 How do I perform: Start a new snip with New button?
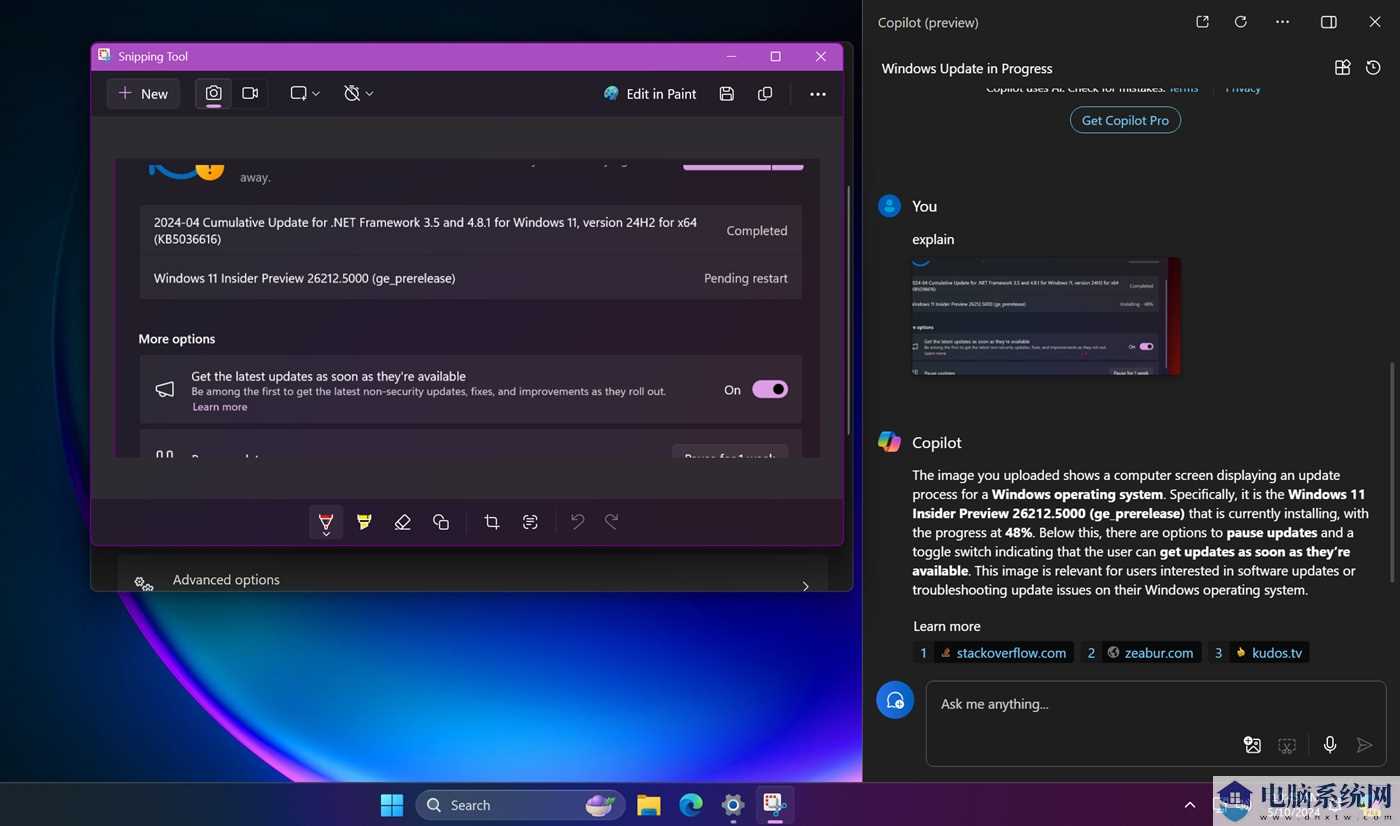click(x=143, y=93)
